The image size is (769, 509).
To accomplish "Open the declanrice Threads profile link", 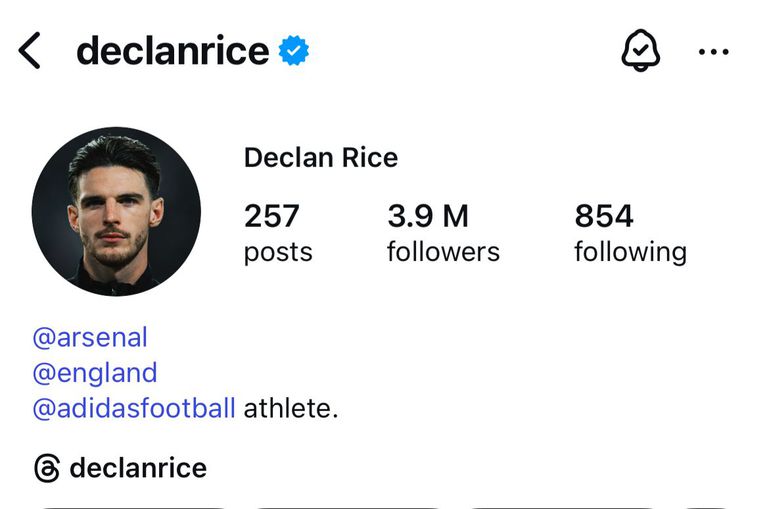I will [138, 468].
